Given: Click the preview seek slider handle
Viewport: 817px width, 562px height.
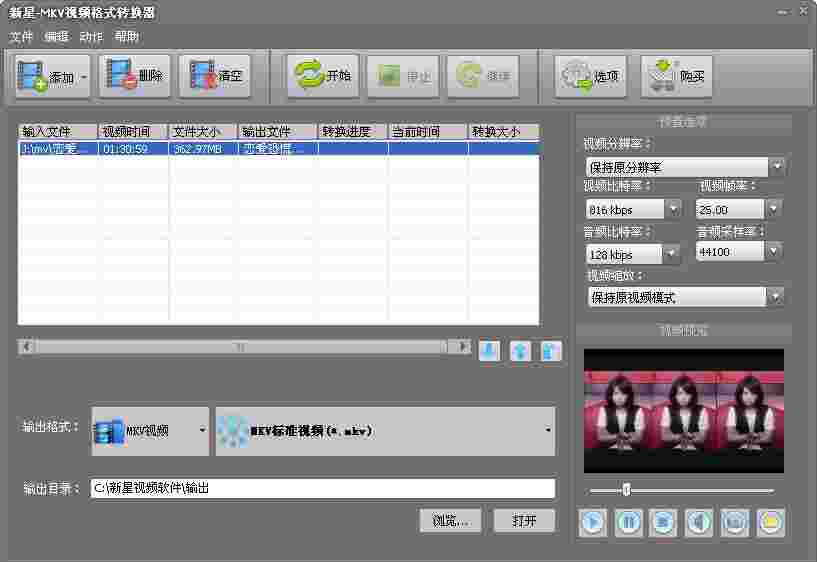Looking at the screenshot, I should [x=626, y=490].
